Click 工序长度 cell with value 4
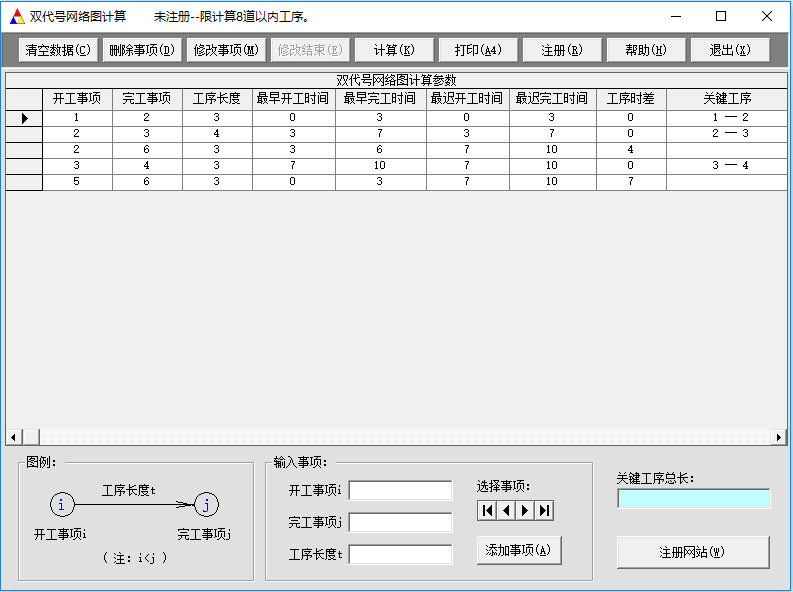This screenshot has width=793, height=592. coord(217,134)
